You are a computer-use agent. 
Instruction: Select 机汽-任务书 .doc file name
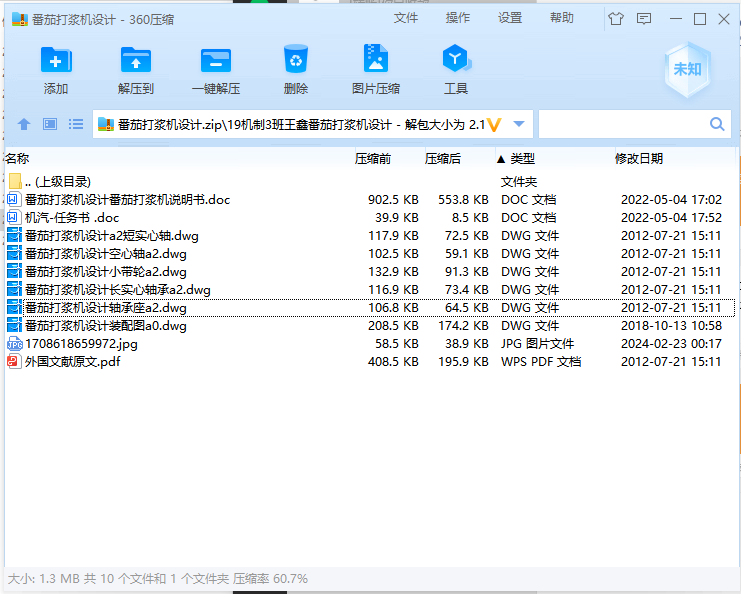(72, 218)
